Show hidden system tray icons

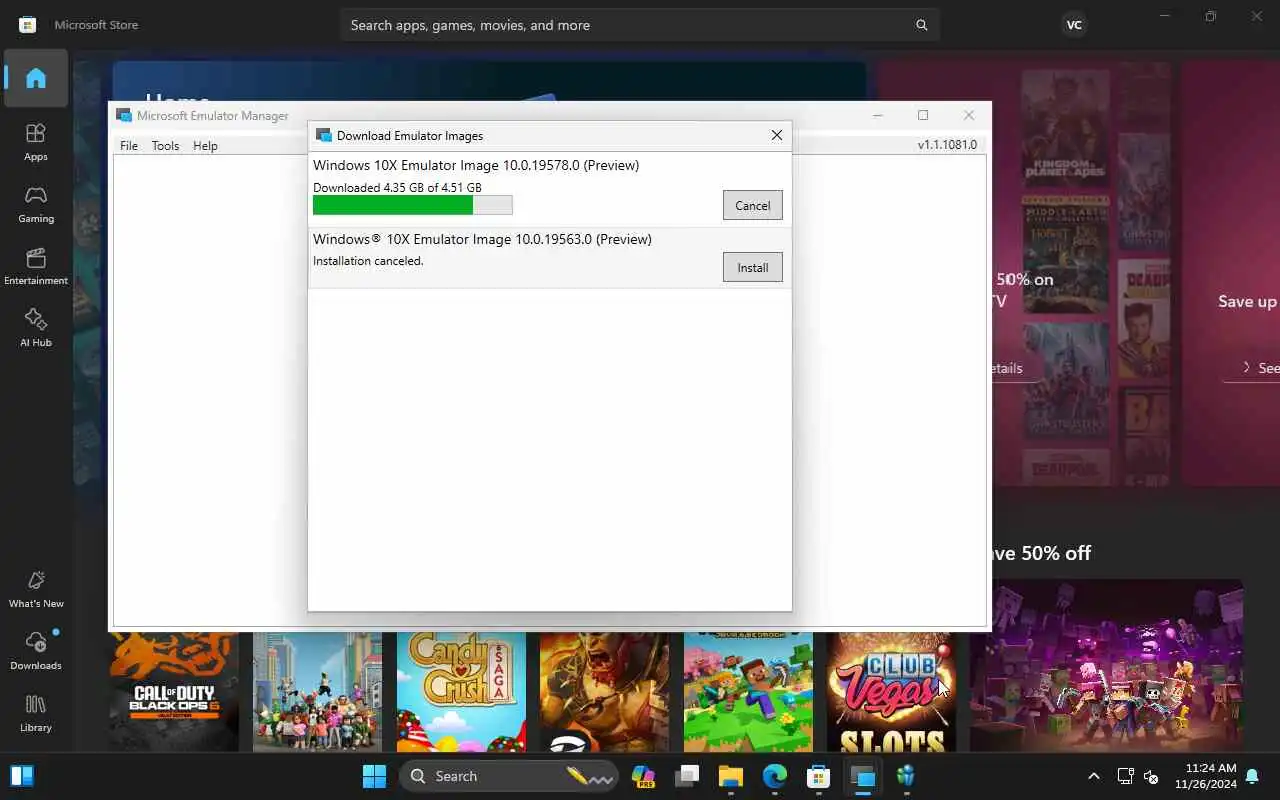pos(1093,776)
